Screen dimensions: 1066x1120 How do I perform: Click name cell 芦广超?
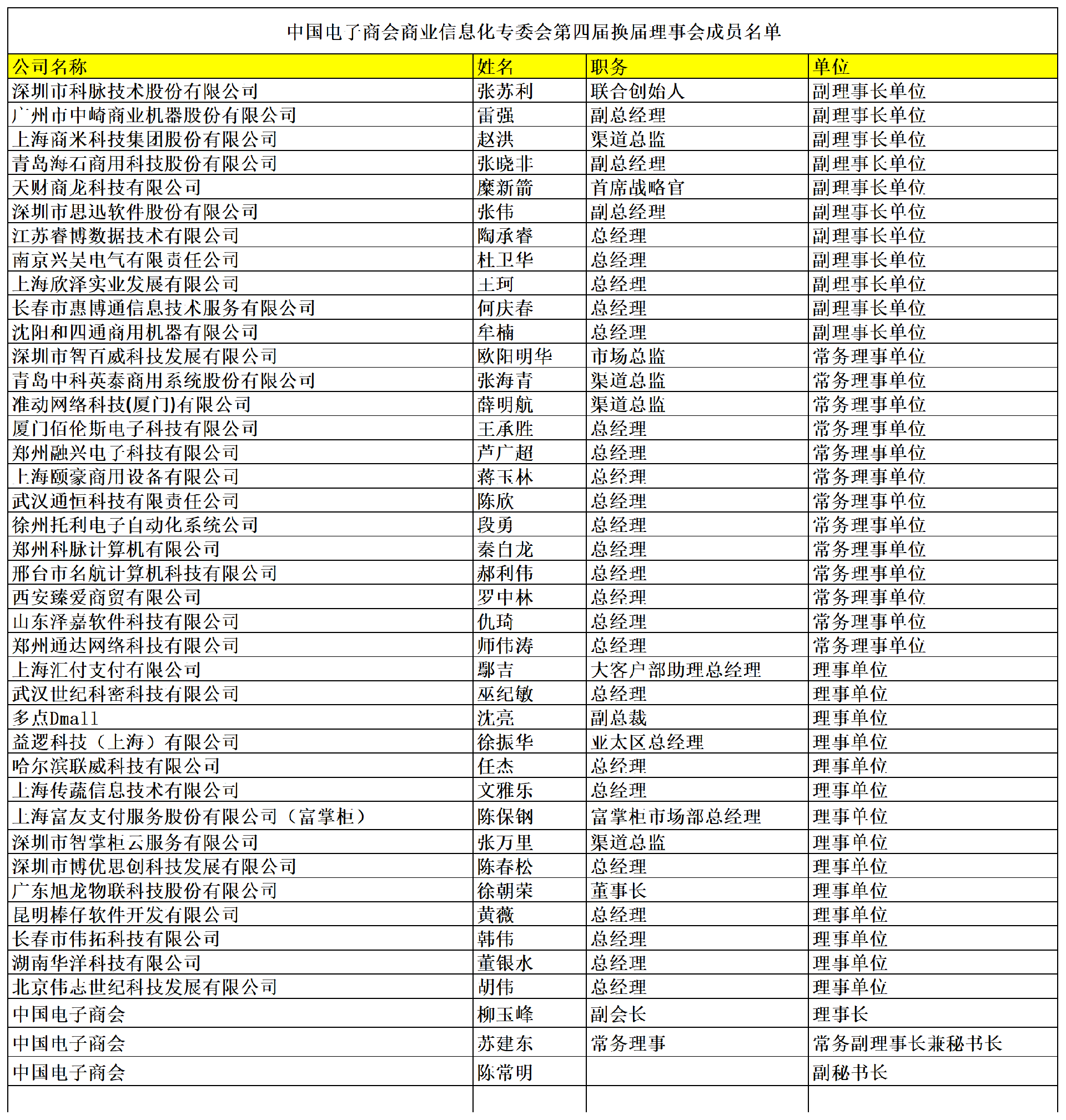point(530,453)
